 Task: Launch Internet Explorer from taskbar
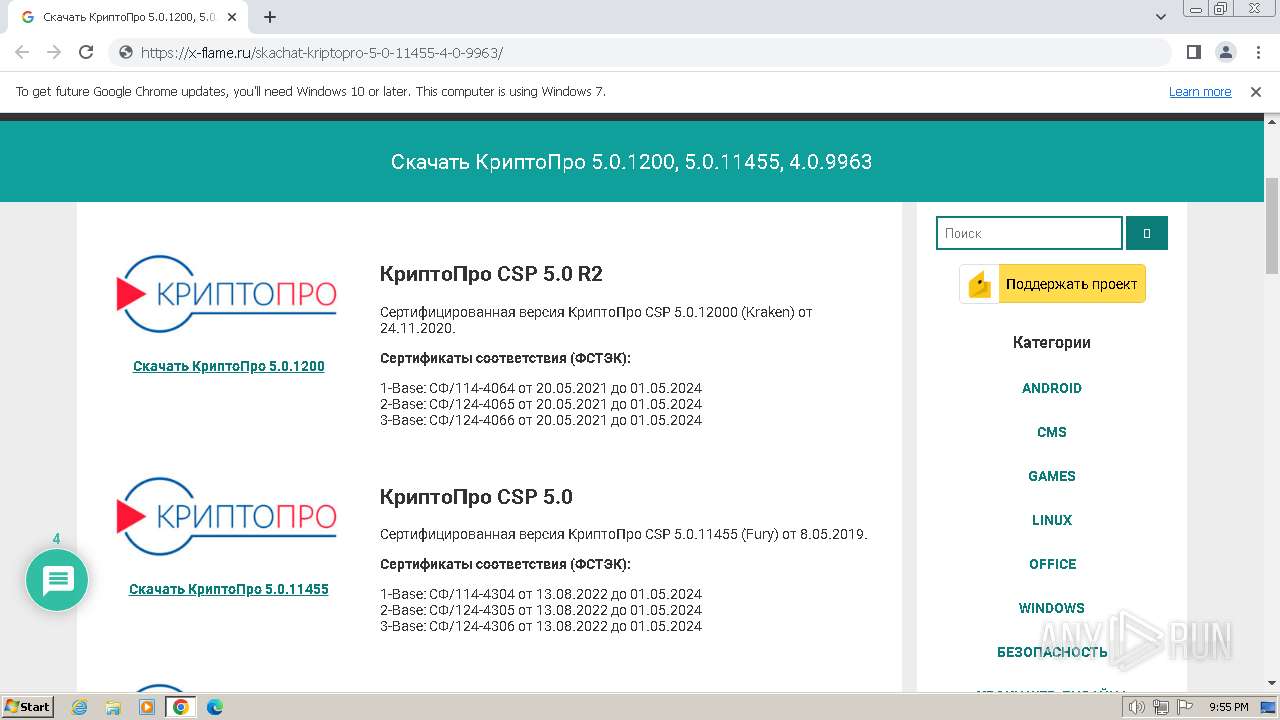80,707
